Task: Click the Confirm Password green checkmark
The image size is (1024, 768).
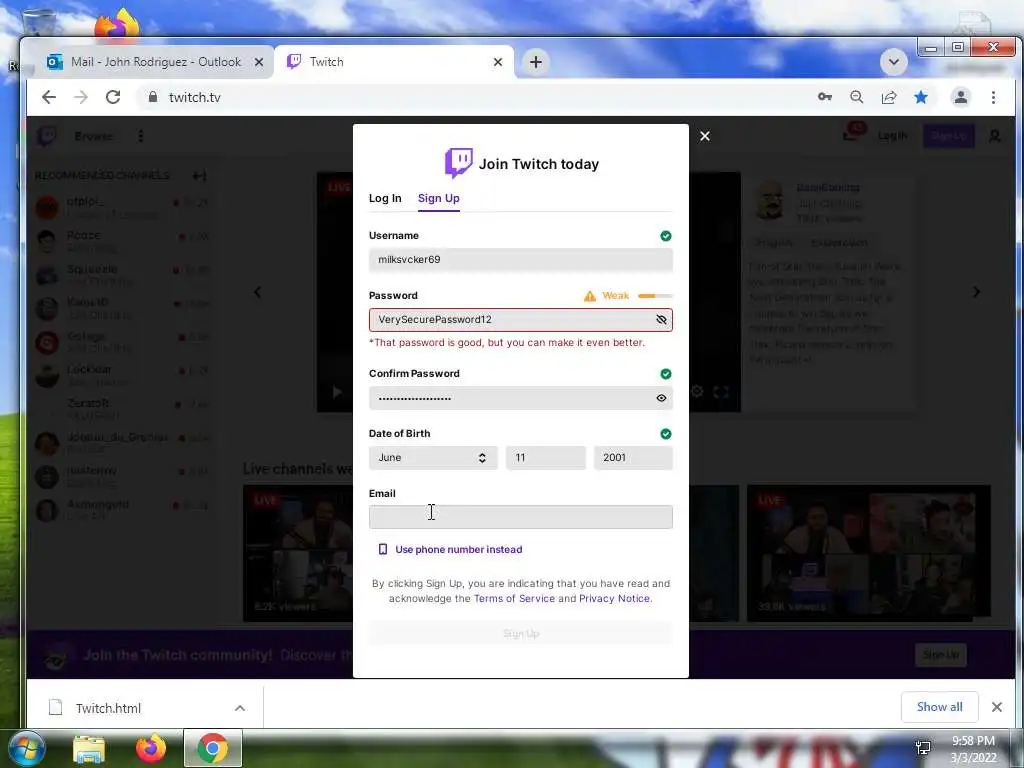Action: 665,374
